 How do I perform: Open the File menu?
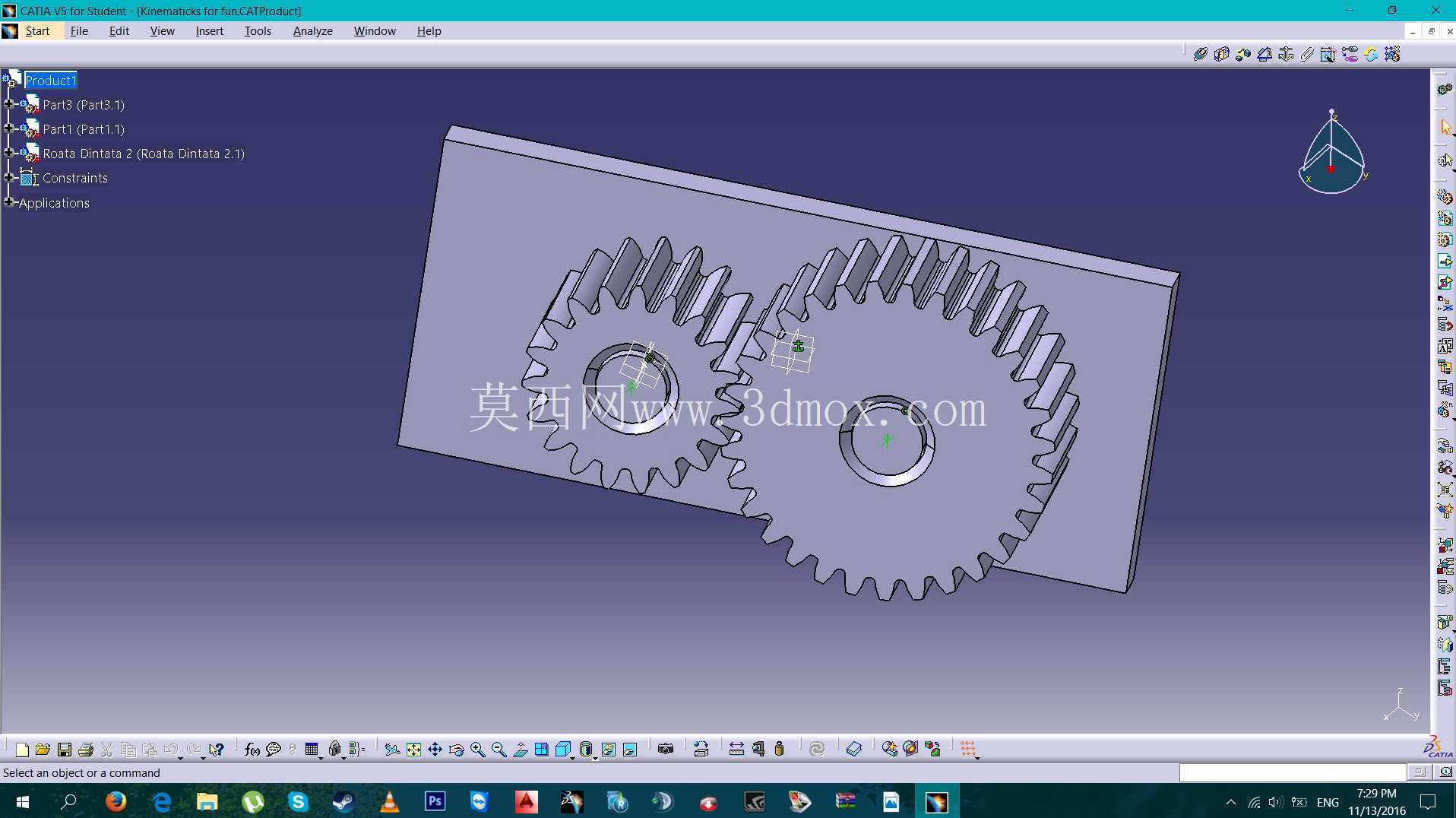79,31
